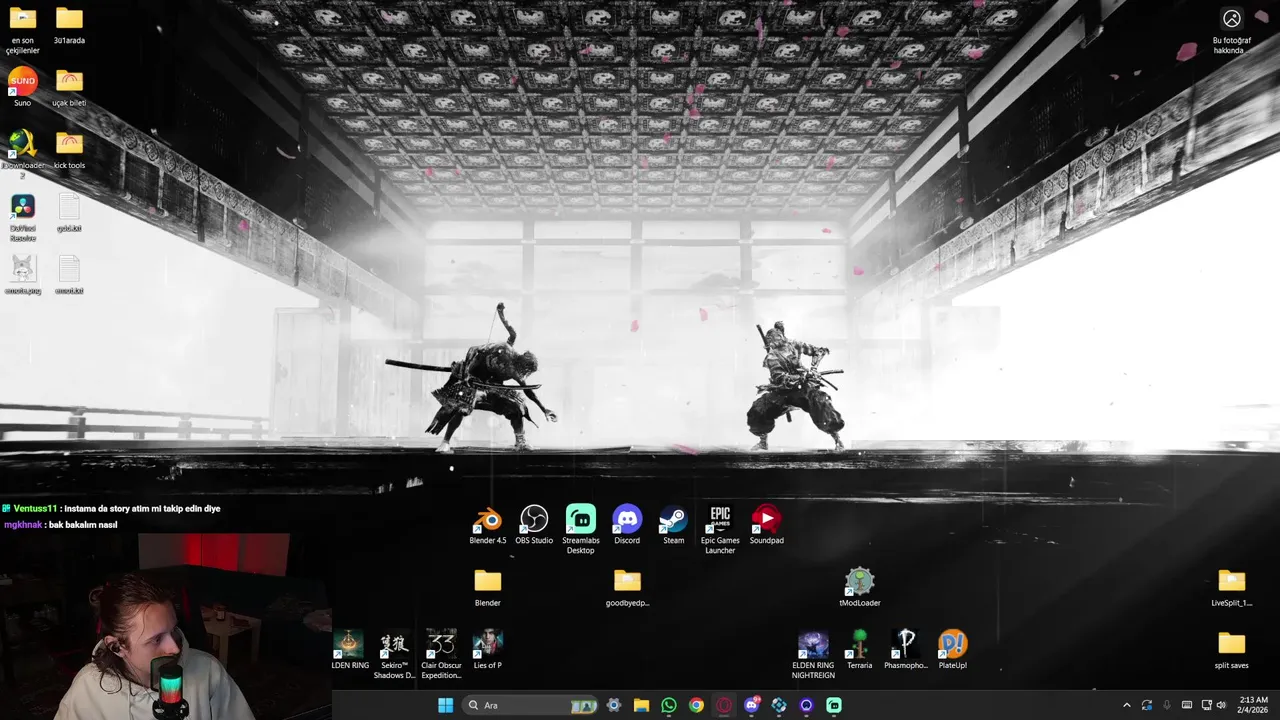Open File Explorer from the taskbar
Image resolution: width=1280 pixels, height=720 pixels.
(641, 705)
